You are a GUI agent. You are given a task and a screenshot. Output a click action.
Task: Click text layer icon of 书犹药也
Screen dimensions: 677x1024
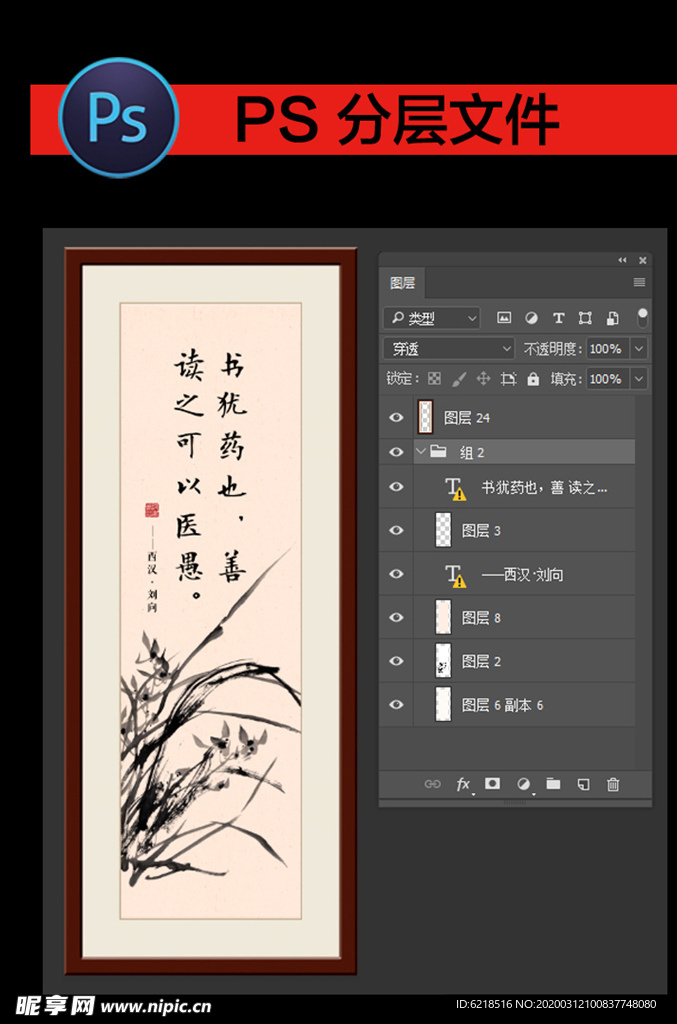click(455, 488)
